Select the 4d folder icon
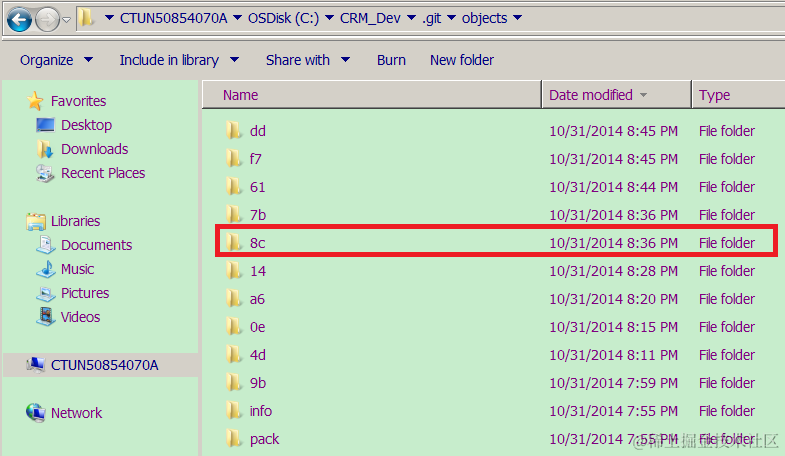This screenshot has height=456, width=785. [x=233, y=355]
